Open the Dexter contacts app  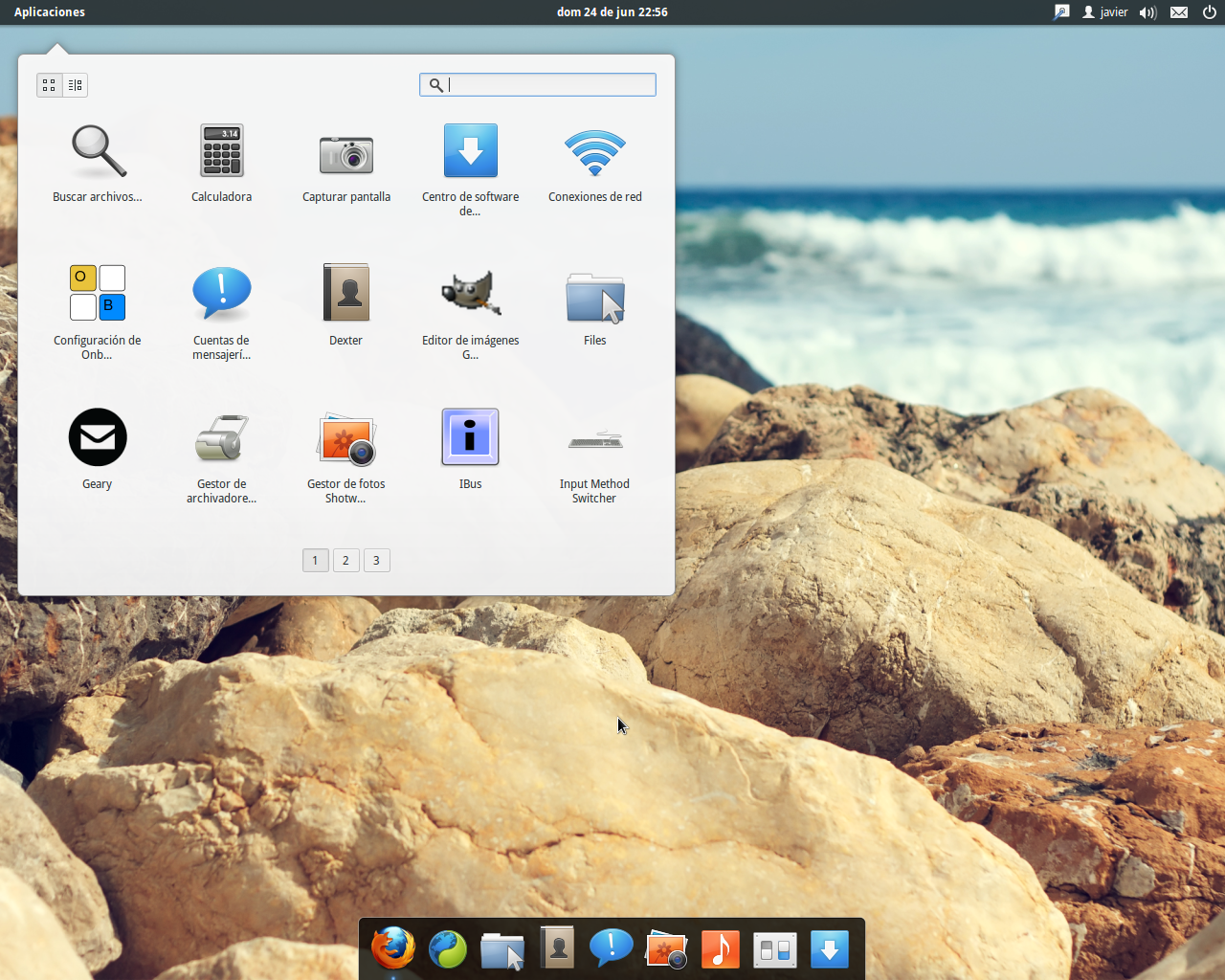[345, 292]
